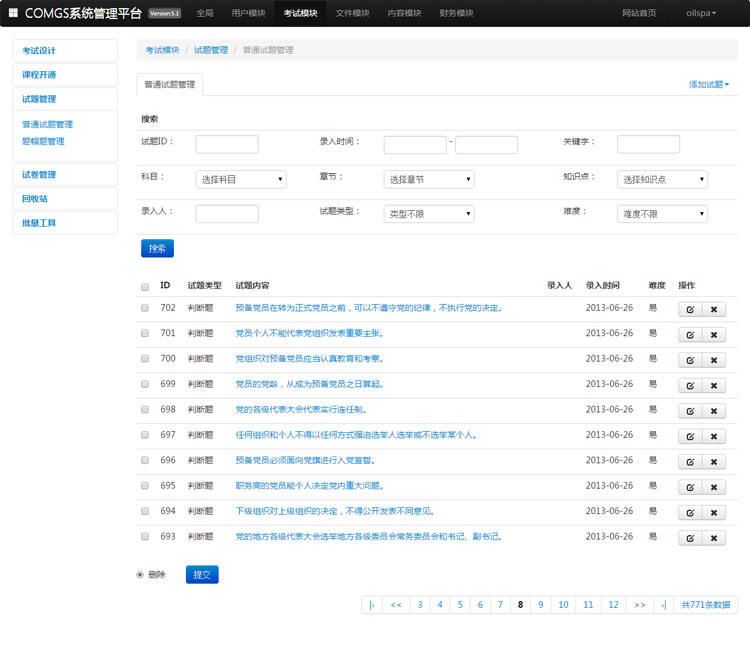Open the 类型不限 question type dropdown

429,214
